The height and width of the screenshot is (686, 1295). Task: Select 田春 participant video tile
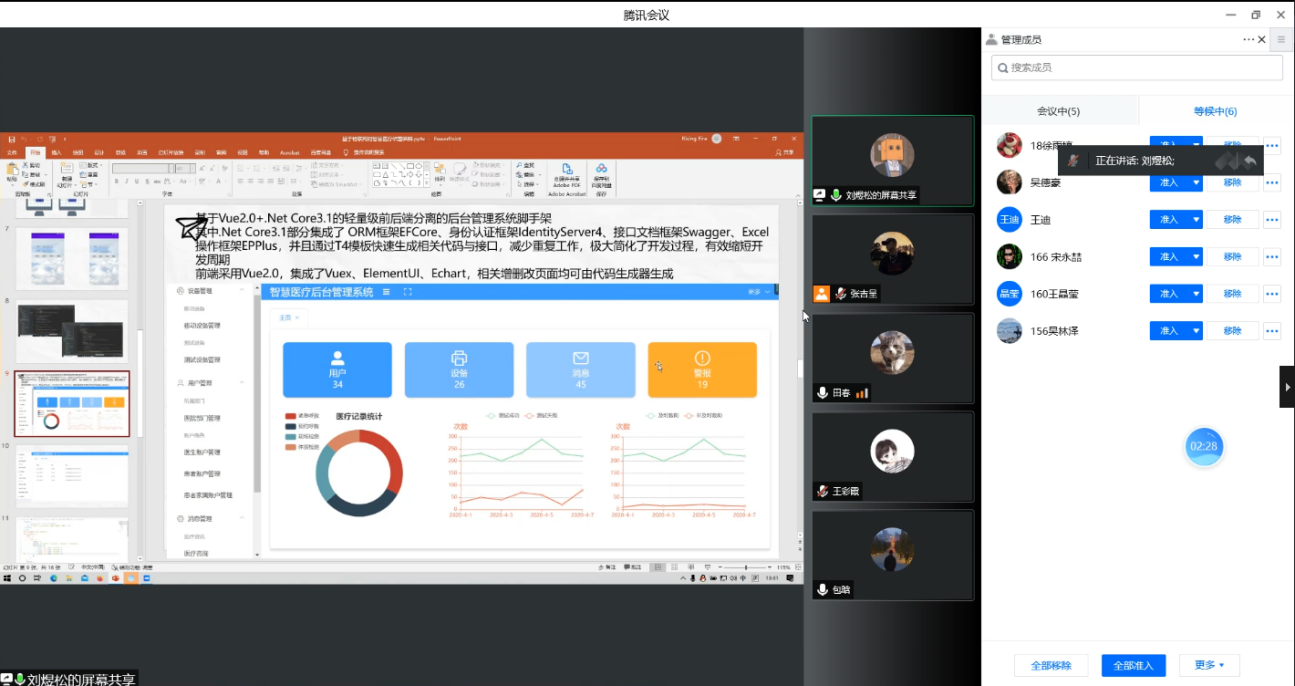click(x=892, y=358)
